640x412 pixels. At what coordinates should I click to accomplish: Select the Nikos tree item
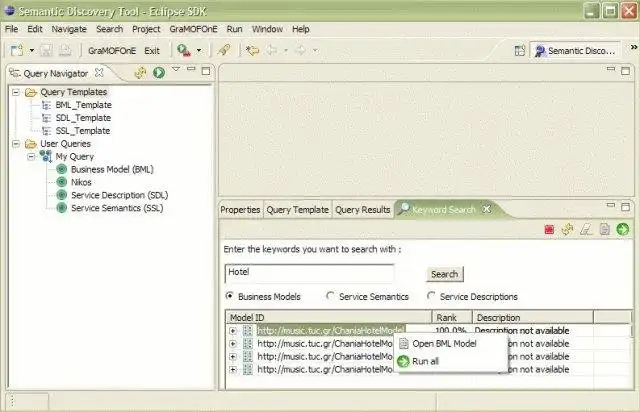point(81,183)
